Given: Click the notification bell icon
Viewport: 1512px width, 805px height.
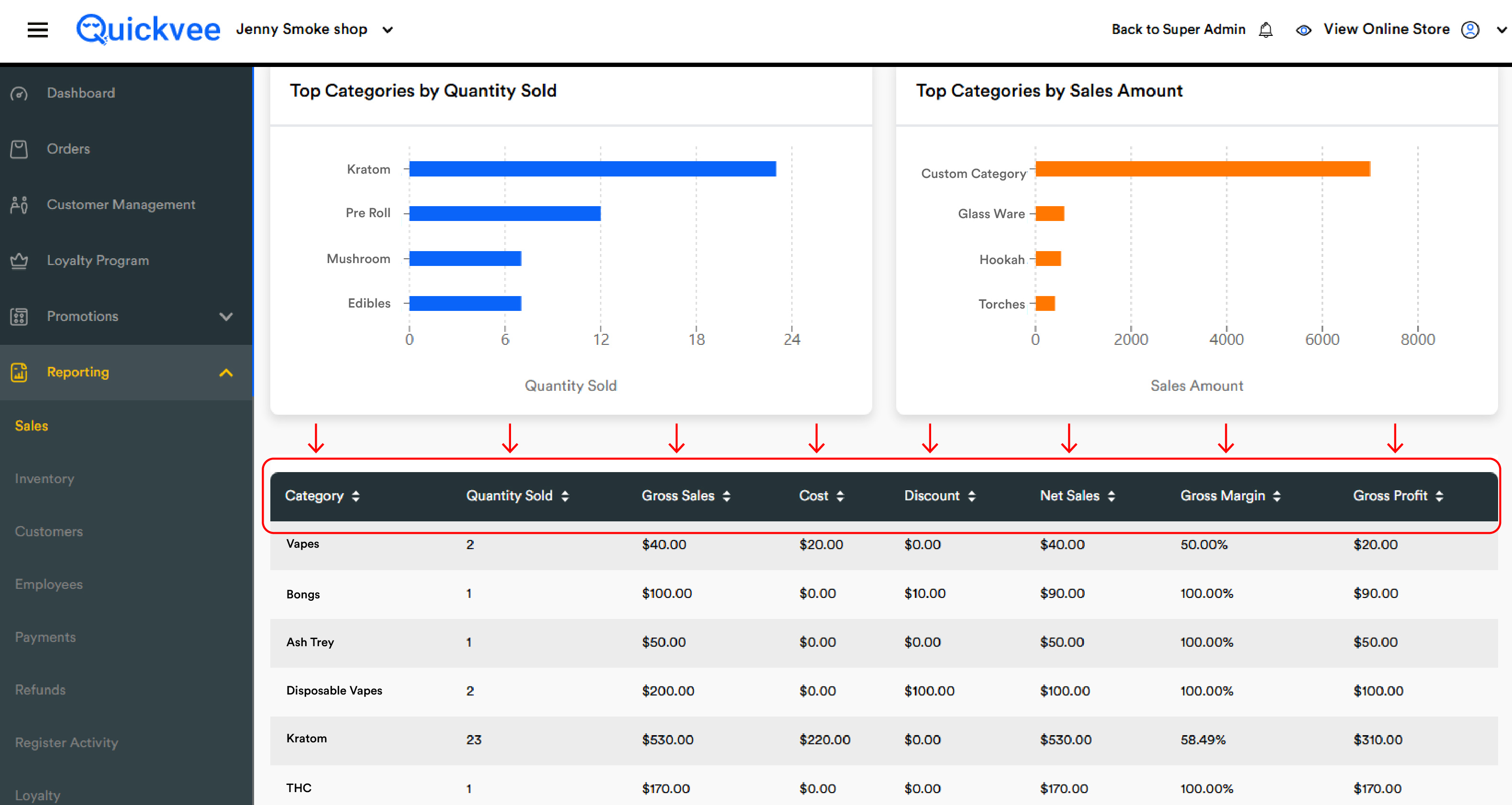Looking at the screenshot, I should [1266, 29].
